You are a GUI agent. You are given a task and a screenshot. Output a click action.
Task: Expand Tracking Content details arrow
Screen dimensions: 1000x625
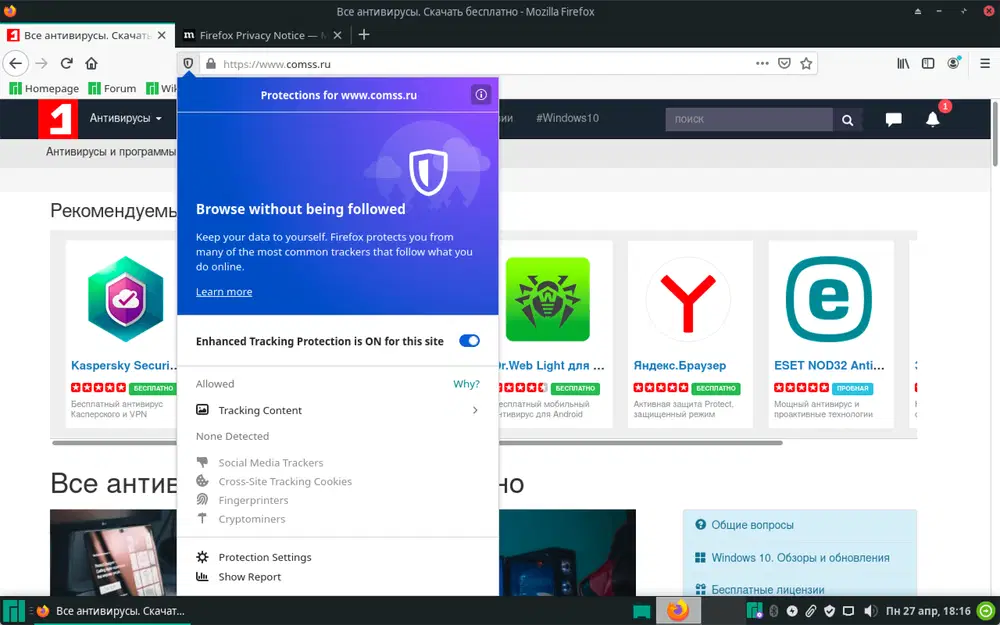pos(474,410)
